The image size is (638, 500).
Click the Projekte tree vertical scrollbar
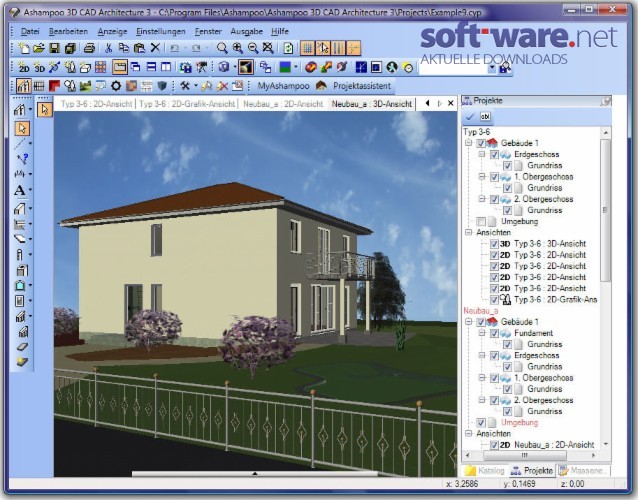tap(605, 210)
